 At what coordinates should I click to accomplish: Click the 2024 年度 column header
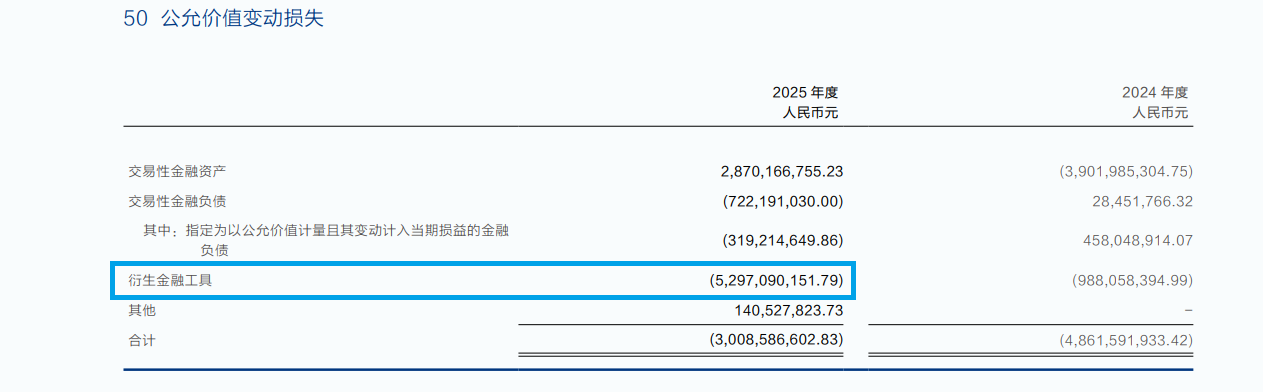1155,92
